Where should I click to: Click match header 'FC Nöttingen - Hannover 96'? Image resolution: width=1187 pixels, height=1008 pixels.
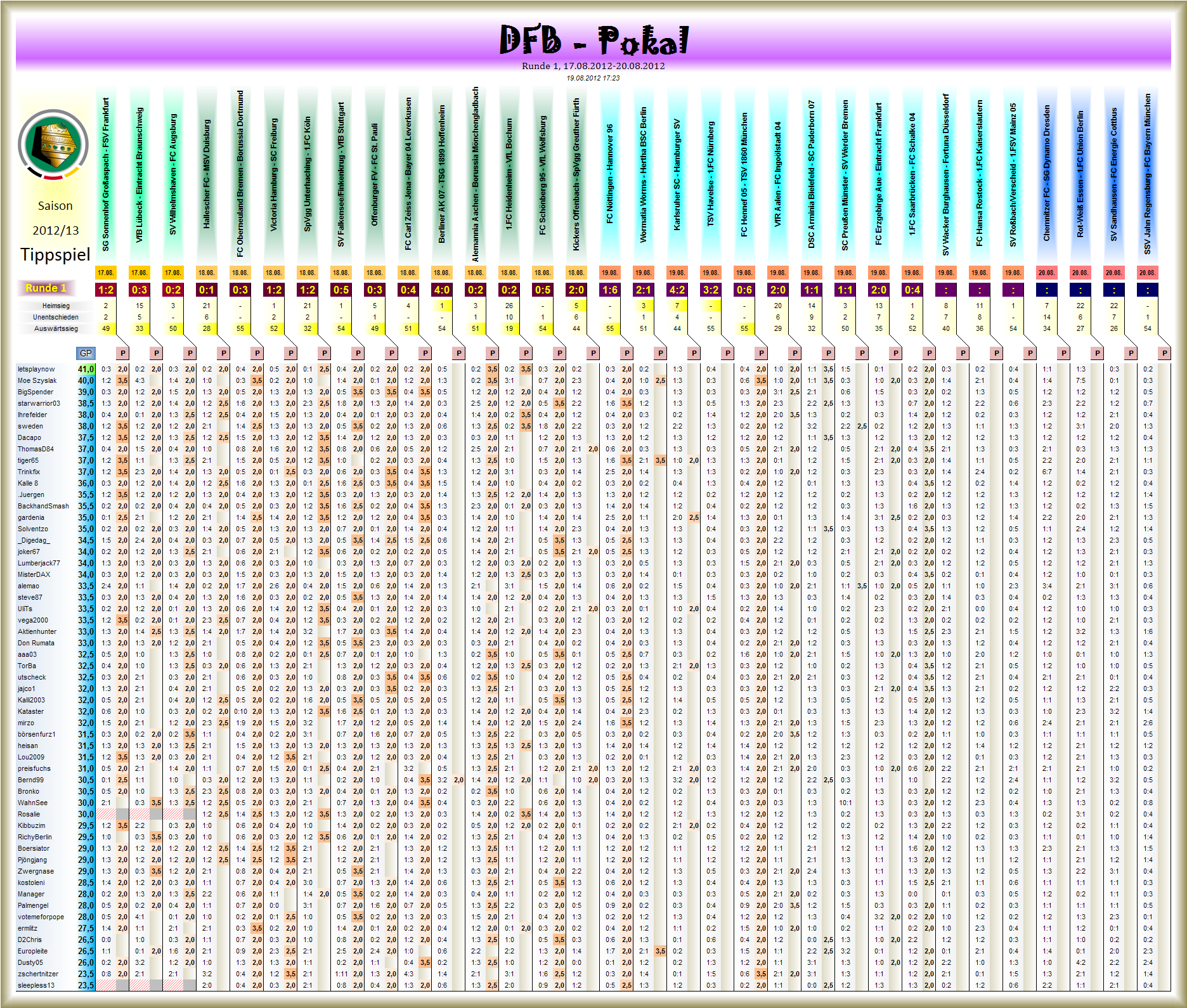tap(609, 174)
